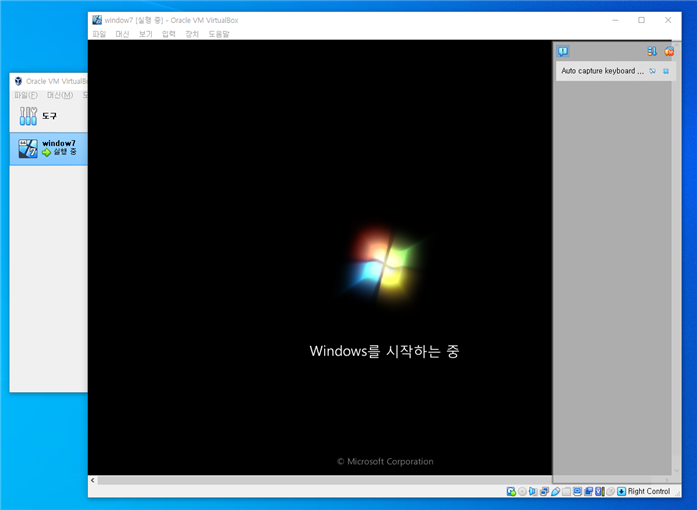The height and width of the screenshot is (510, 697).
Task: Click the optical disc status icon
Action: (522, 491)
